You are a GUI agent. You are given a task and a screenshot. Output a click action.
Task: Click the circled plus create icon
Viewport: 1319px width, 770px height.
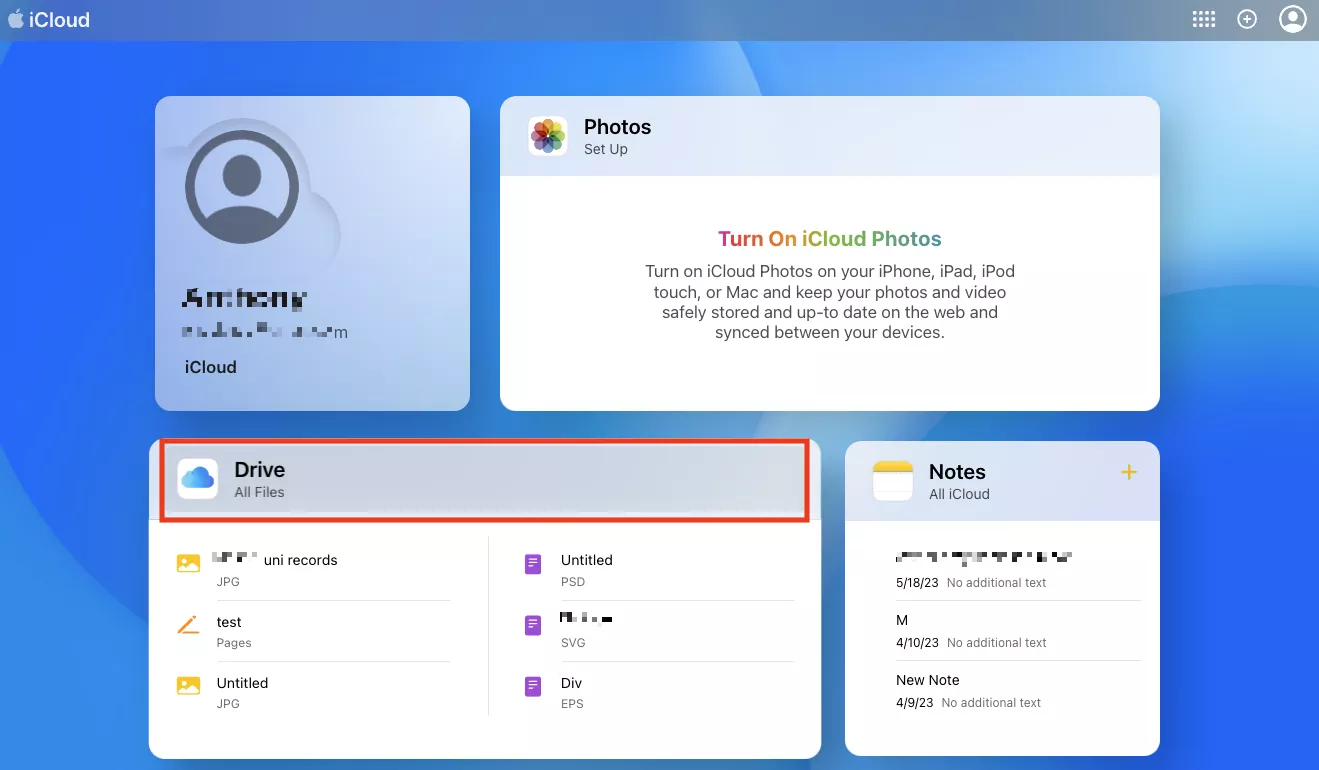click(1247, 19)
